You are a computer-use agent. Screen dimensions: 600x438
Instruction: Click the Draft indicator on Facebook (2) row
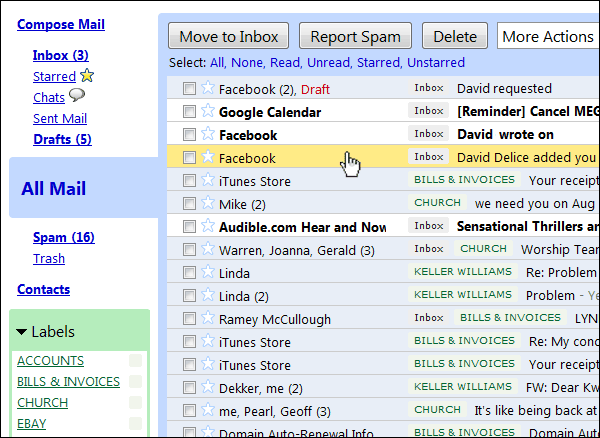point(315,90)
